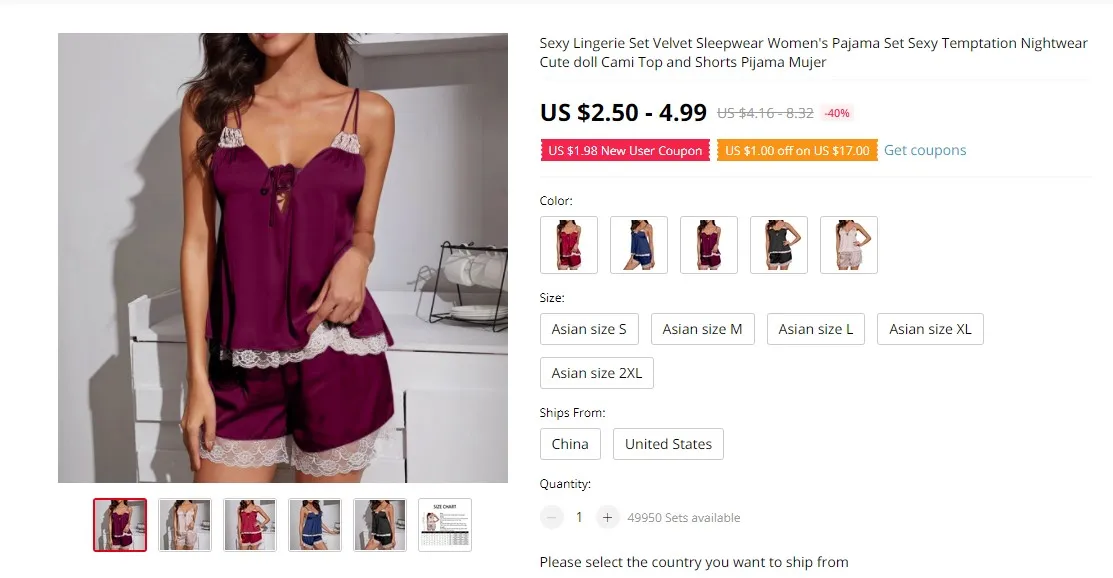The image size is (1113, 578).
Task: Click the US $1.98 New User Coupon badge
Action: point(625,151)
